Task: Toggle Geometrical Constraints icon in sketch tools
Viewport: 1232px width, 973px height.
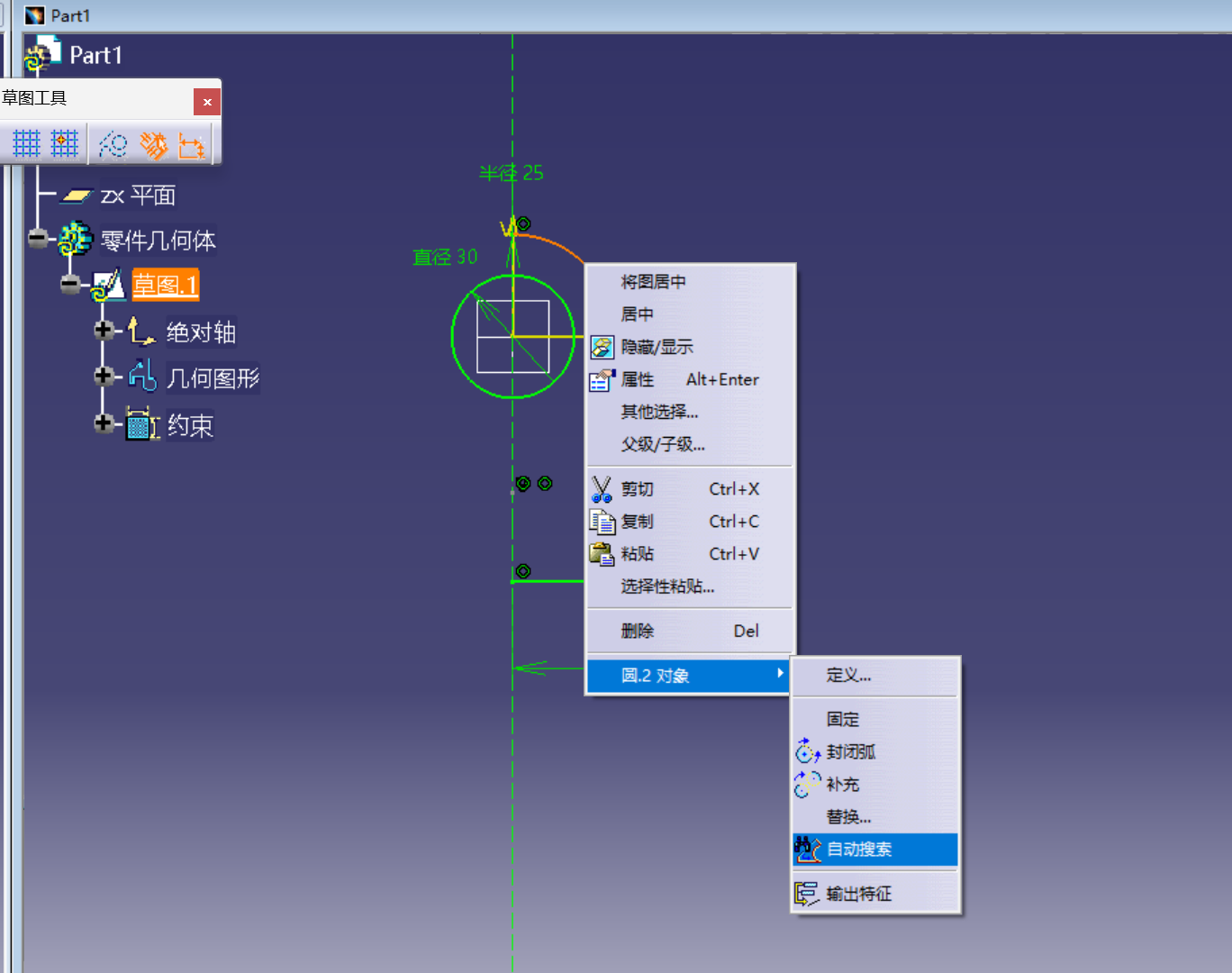Action: pyautogui.click(x=153, y=145)
